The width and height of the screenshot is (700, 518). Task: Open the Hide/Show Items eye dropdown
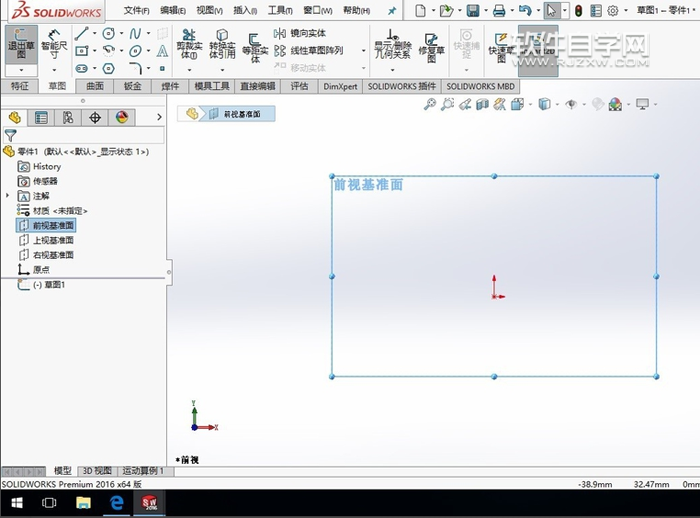584,105
